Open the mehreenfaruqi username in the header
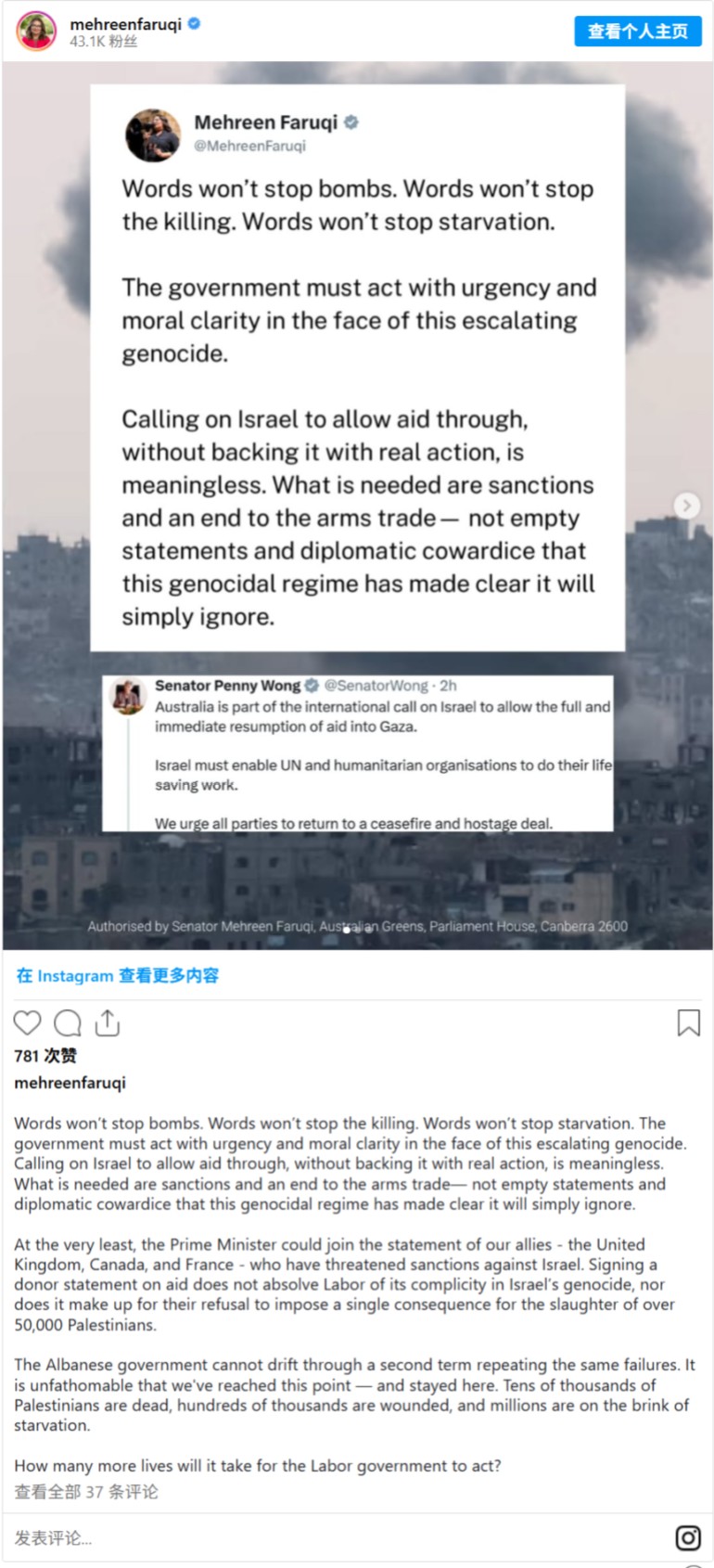 pos(126,24)
